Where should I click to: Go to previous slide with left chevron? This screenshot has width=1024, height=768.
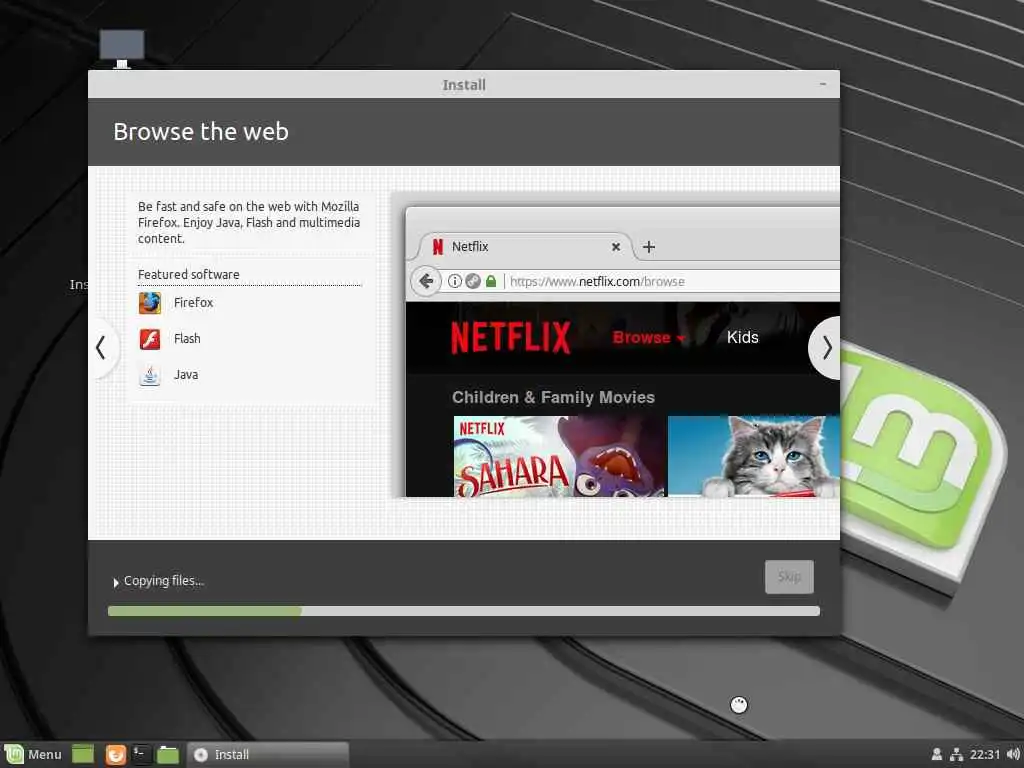tap(101, 347)
